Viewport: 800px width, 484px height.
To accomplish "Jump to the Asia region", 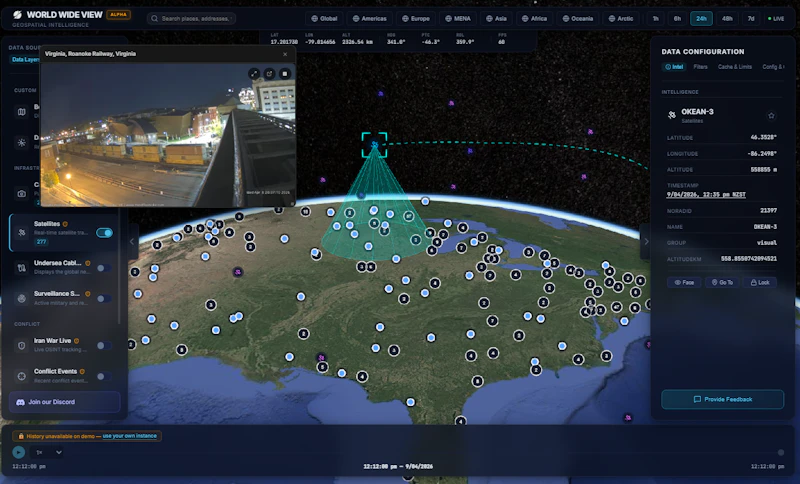I will click(496, 18).
